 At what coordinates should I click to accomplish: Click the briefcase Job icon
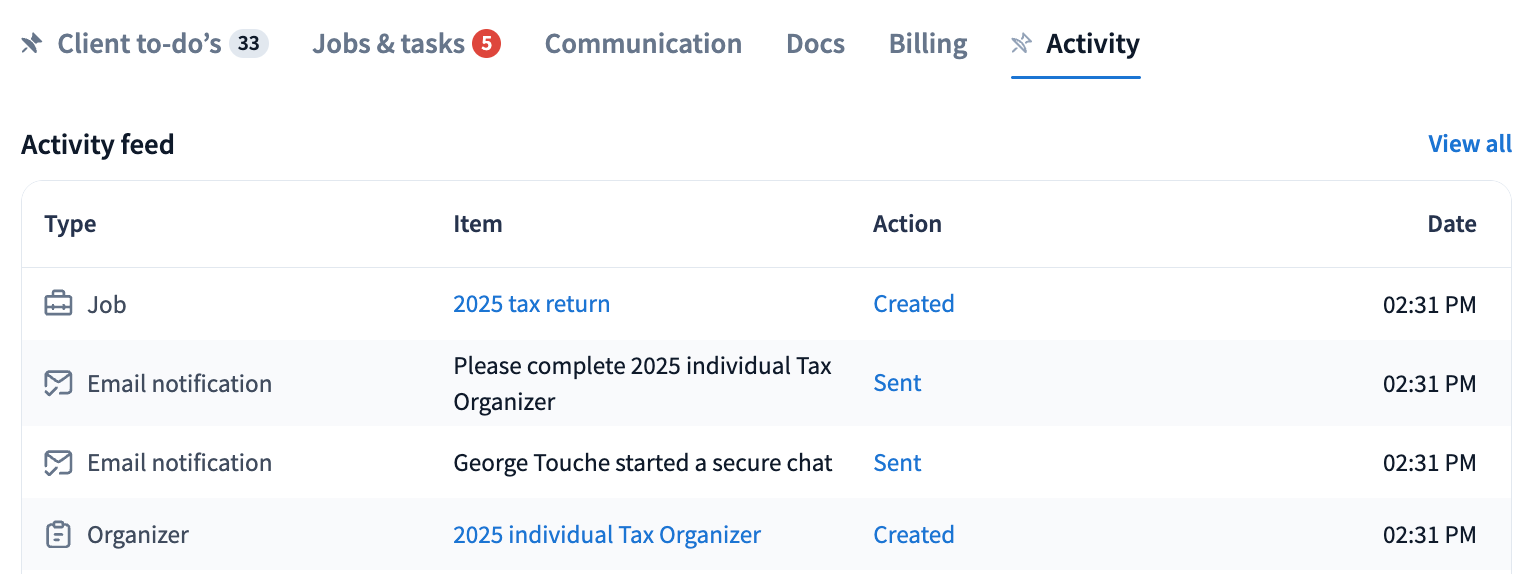pyautogui.click(x=59, y=304)
